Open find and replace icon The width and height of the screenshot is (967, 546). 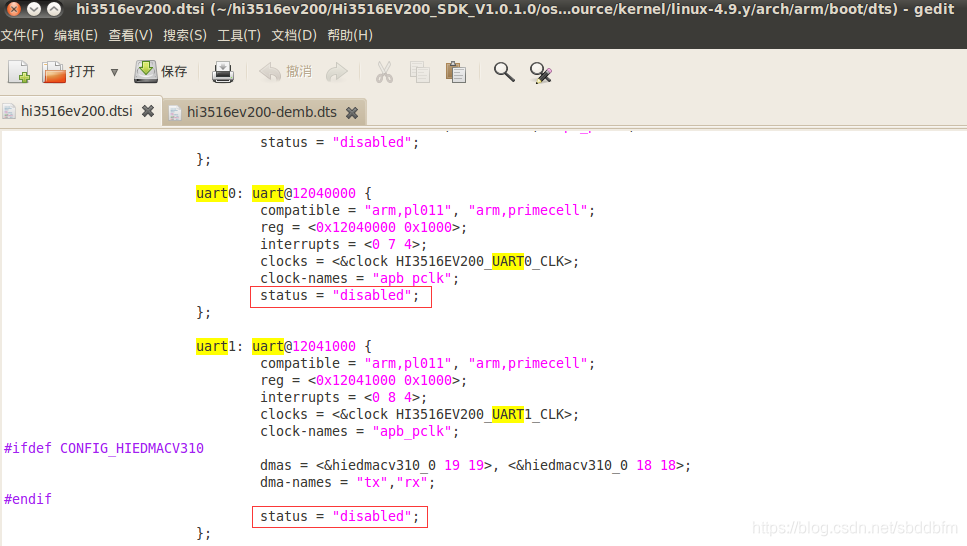point(540,72)
